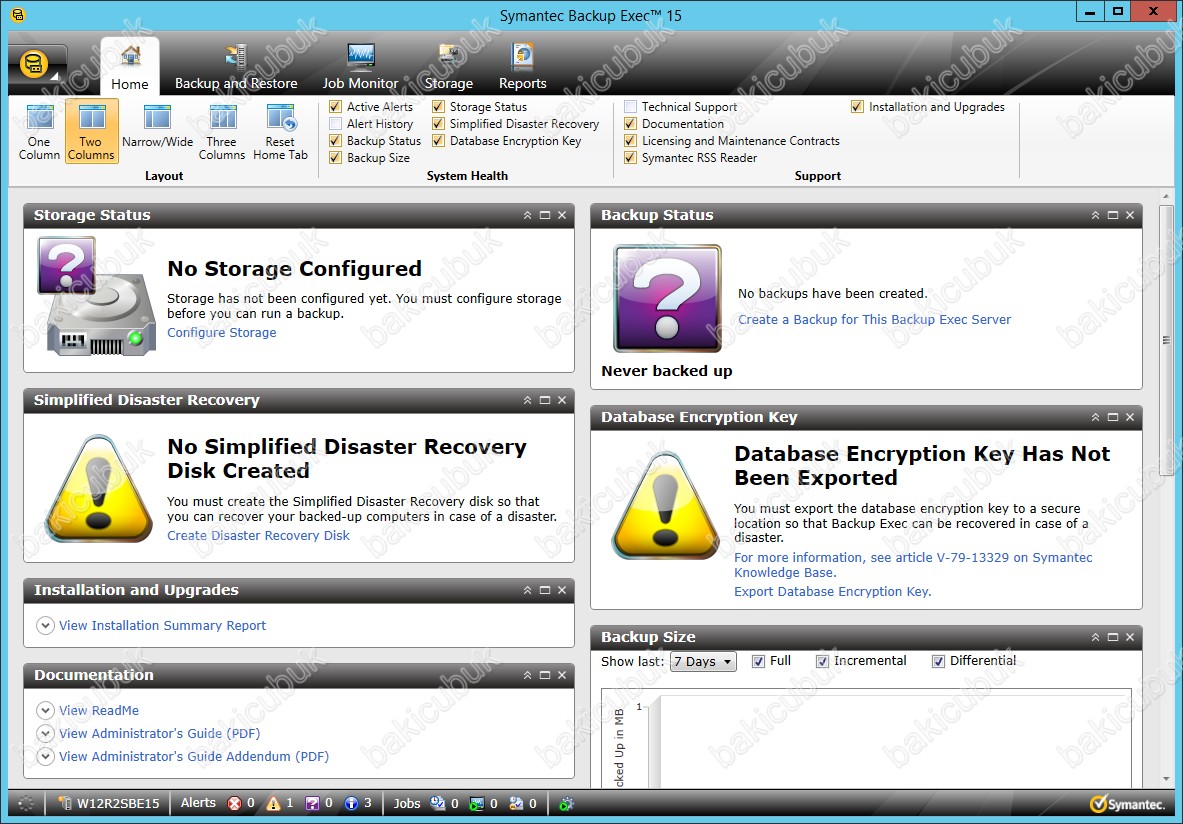Collapse the Installation and Upgrades panel
Viewport: 1183px width, 824px height.
(527, 590)
